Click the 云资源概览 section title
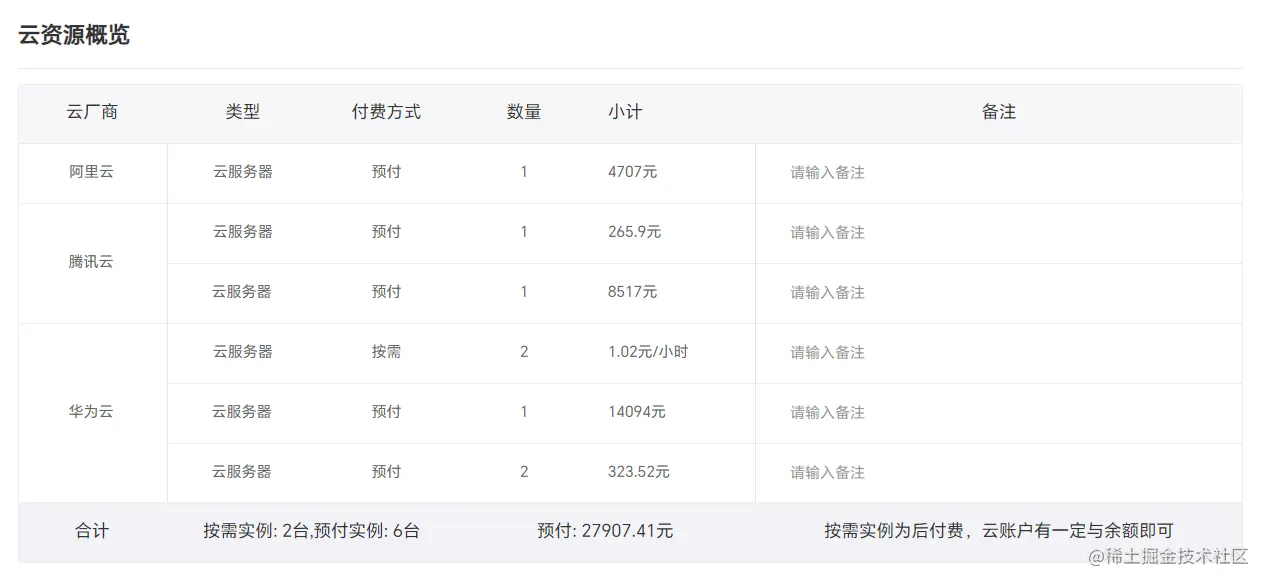Image resolution: width=1267 pixels, height=585 pixels. (74, 35)
